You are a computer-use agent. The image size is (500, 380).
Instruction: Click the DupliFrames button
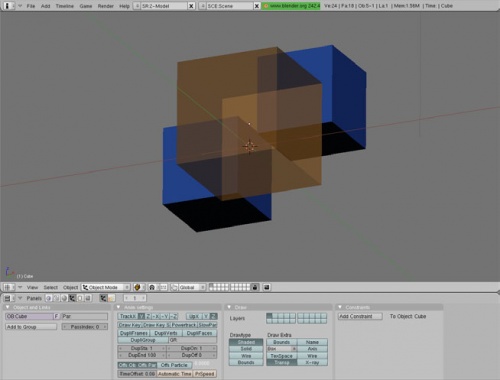pyautogui.click(x=134, y=333)
